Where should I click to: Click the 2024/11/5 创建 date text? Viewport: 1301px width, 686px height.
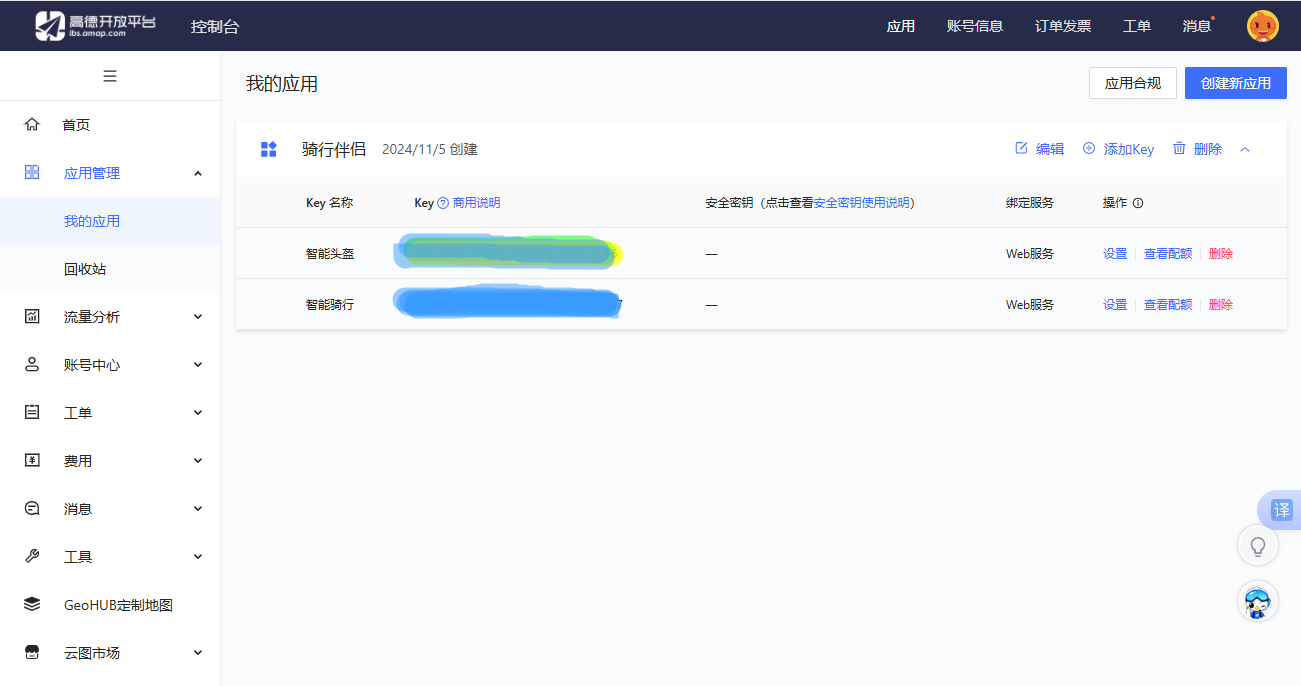430,149
